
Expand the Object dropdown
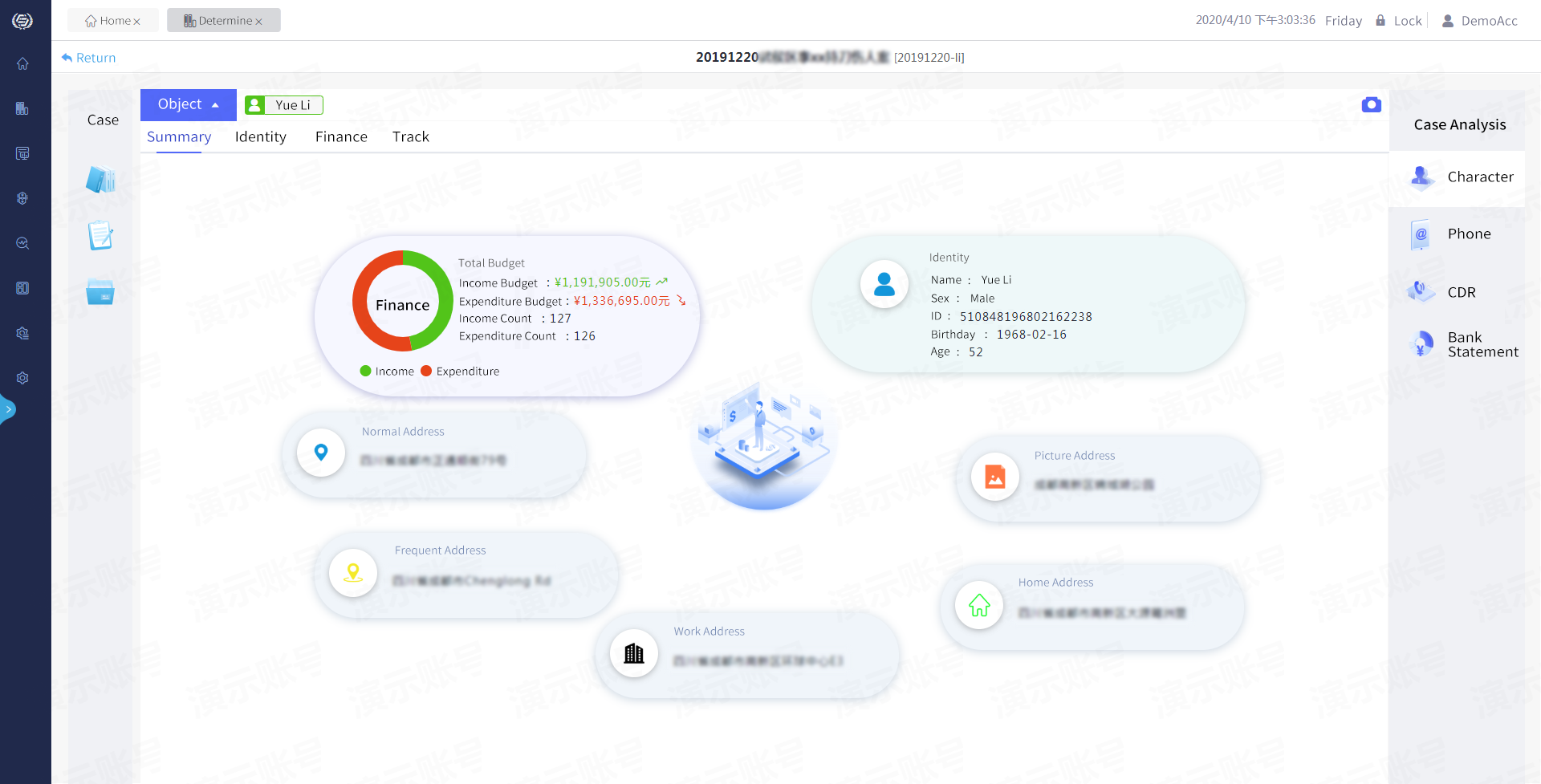click(189, 105)
